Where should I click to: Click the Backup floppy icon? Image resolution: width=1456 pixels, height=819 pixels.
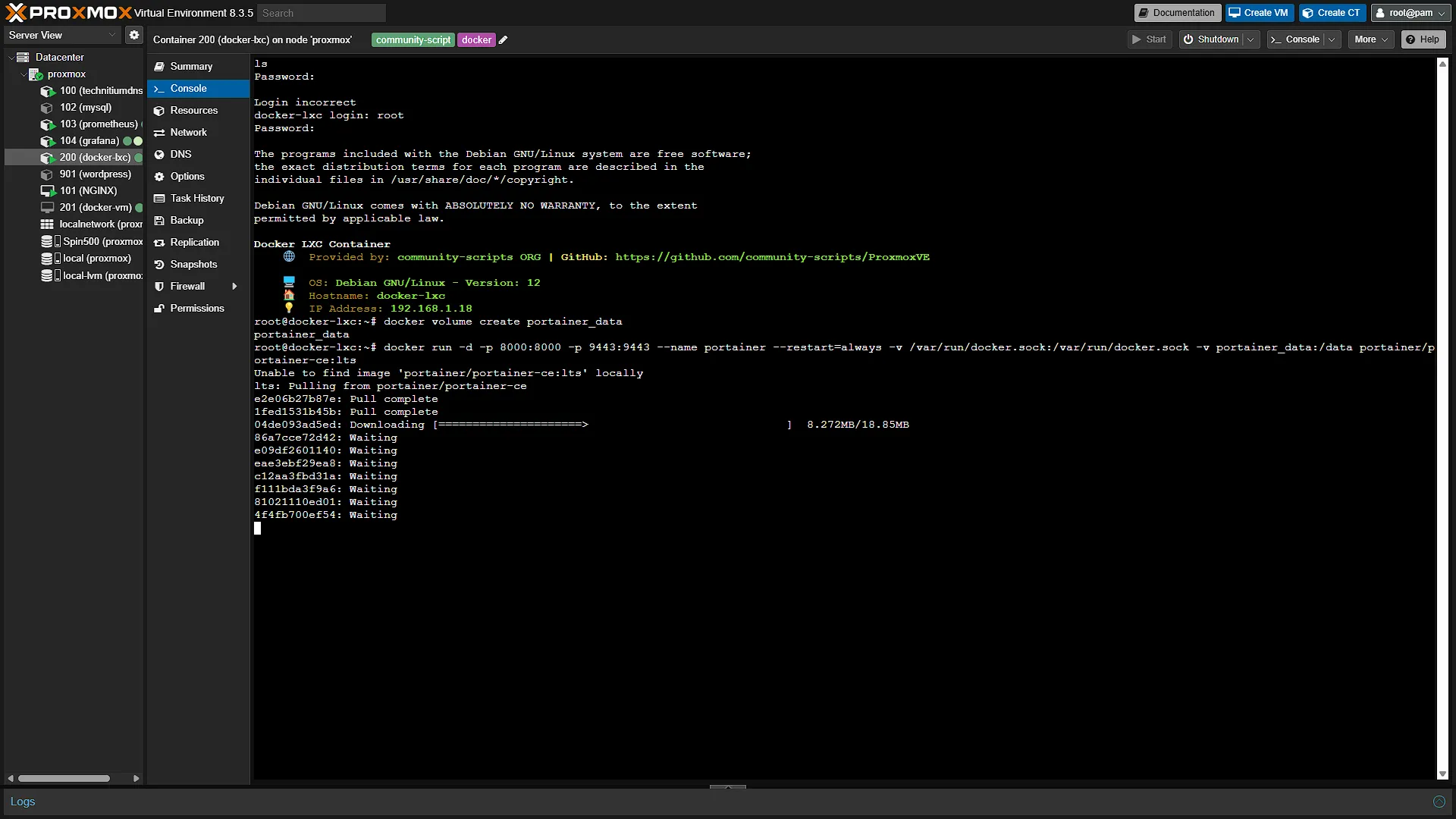click(x=159, y=221)
